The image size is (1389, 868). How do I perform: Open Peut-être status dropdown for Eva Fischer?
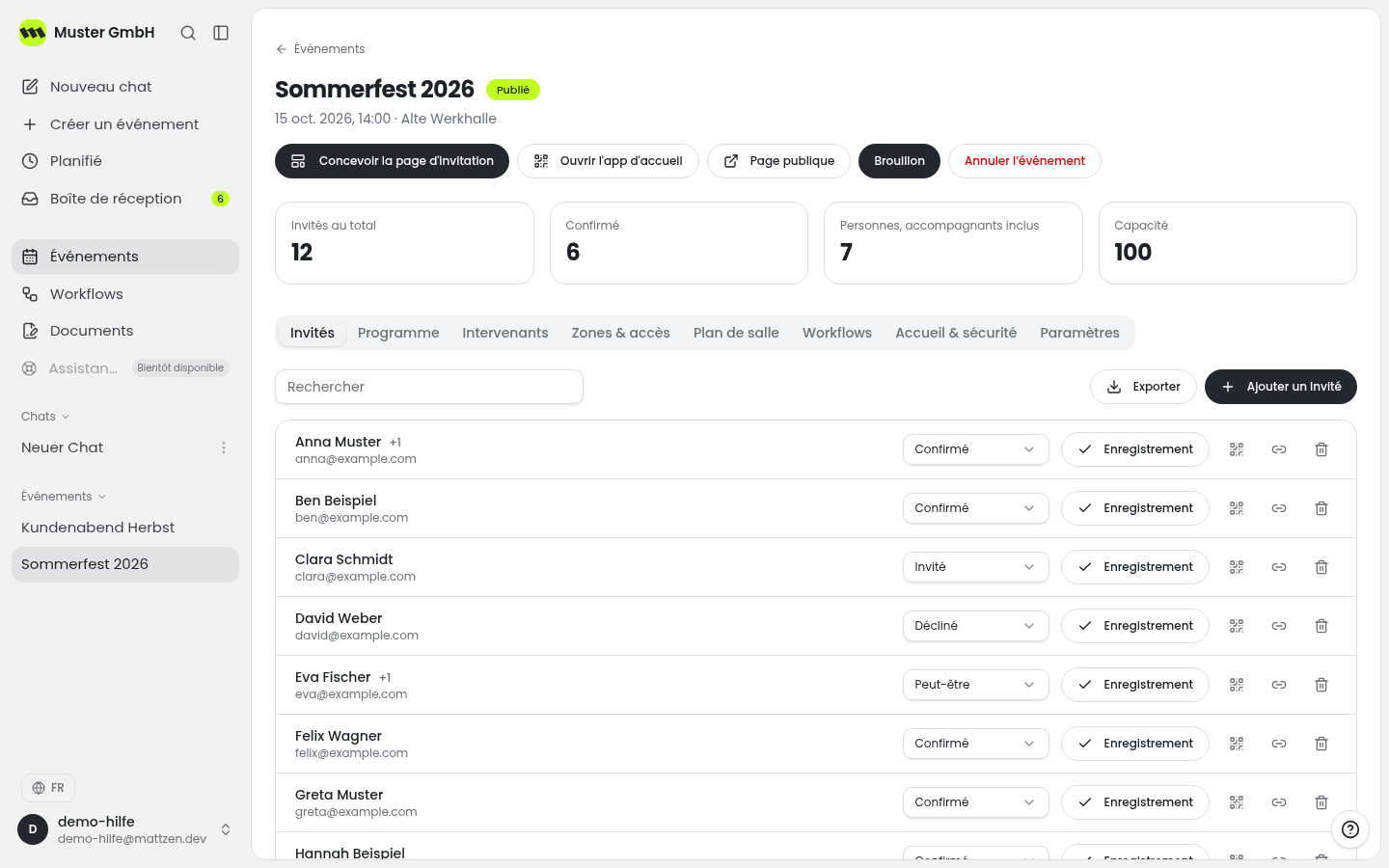tap(975, 685)
